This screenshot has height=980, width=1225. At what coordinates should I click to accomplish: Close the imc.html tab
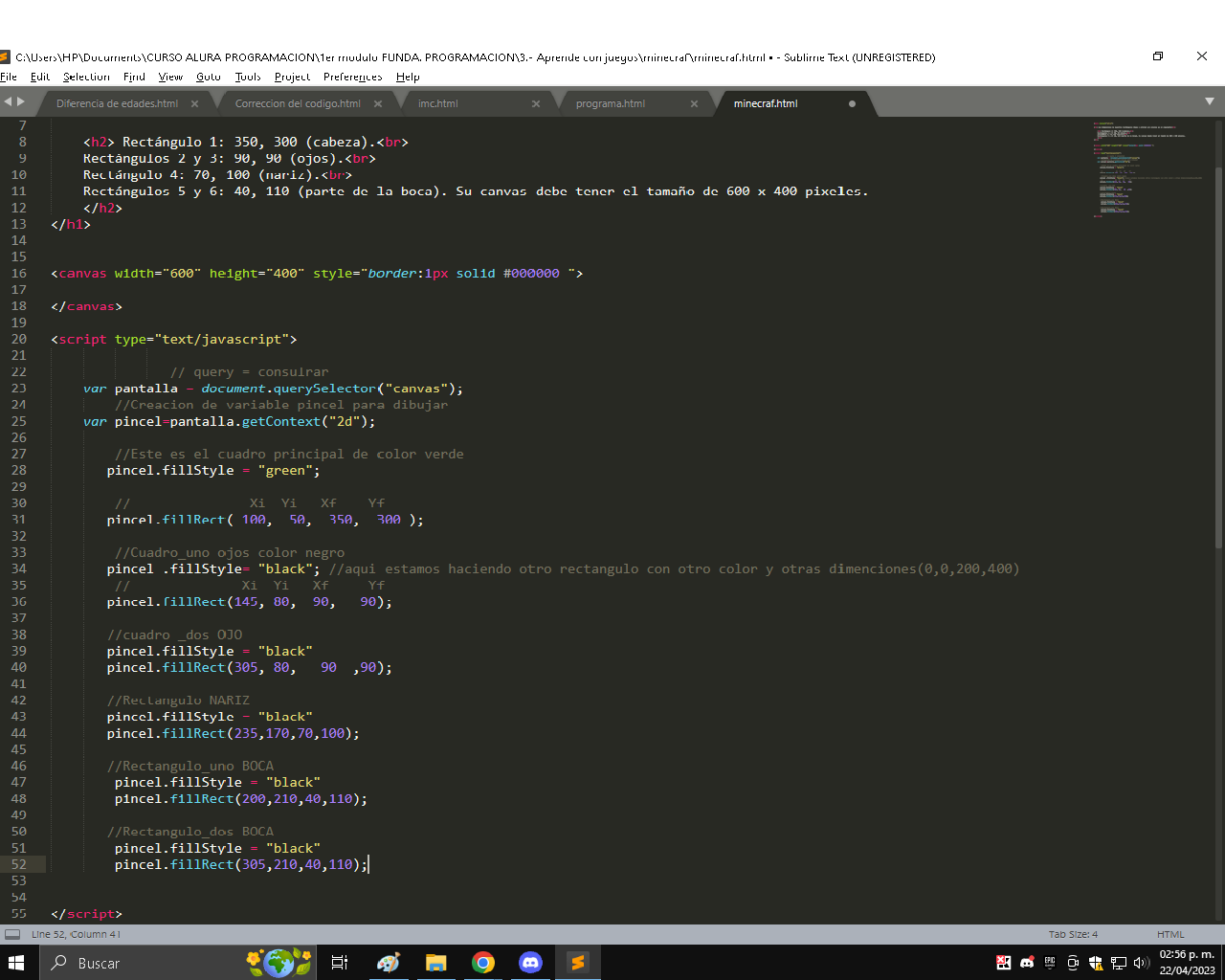536,103
